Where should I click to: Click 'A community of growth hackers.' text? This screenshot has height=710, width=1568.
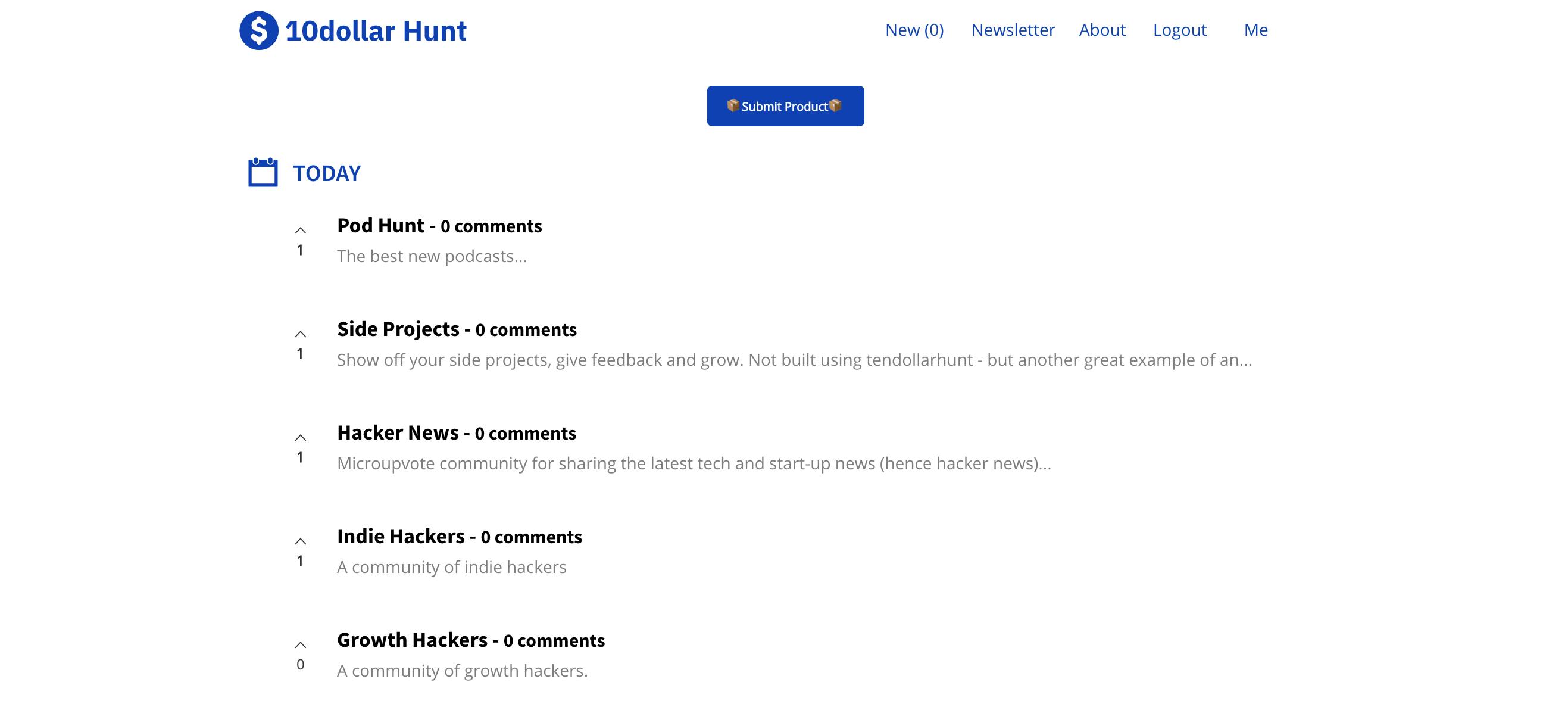pyautogui.click(x=463, y=671)
